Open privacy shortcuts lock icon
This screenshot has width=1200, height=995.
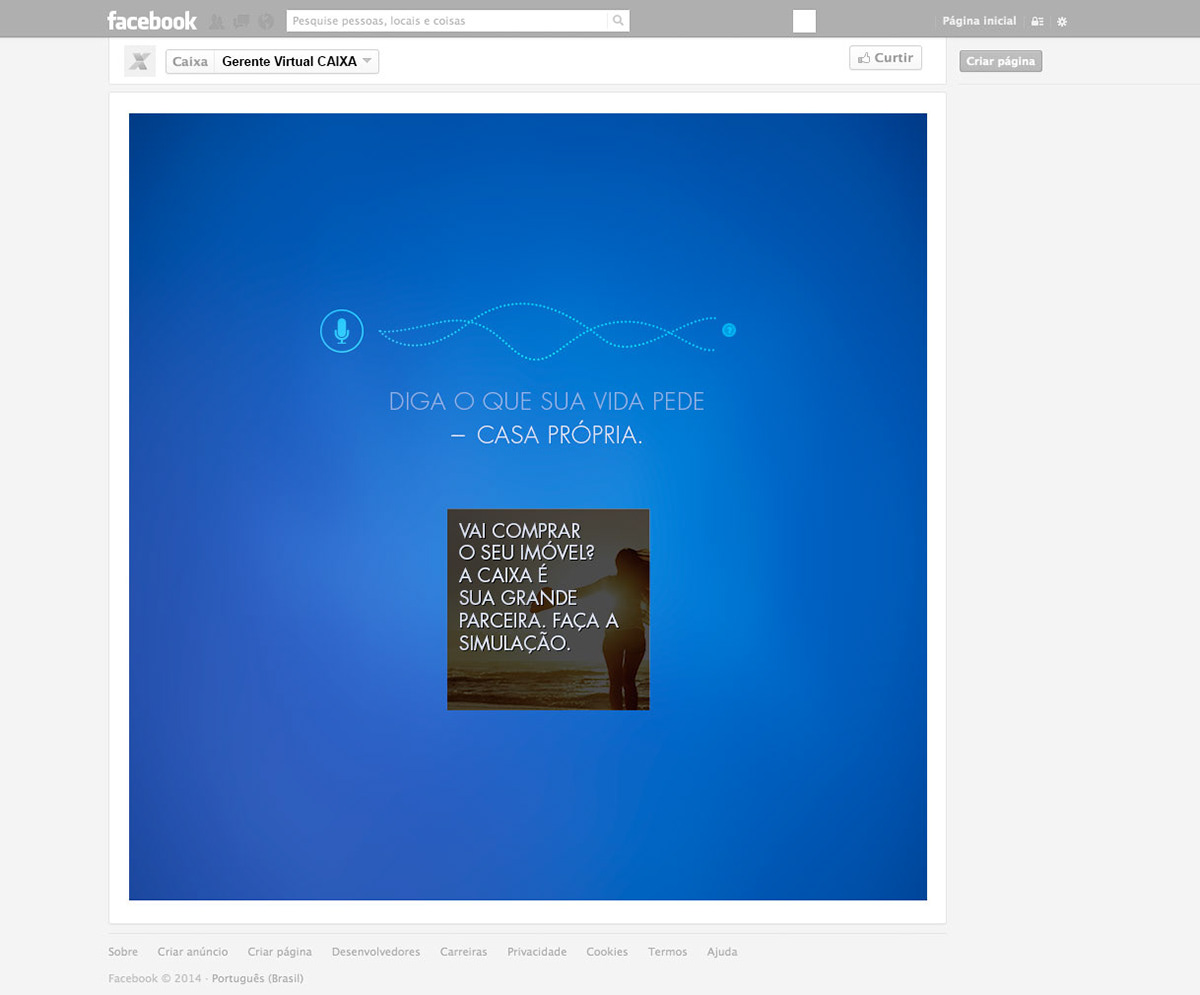[1037, 21]
